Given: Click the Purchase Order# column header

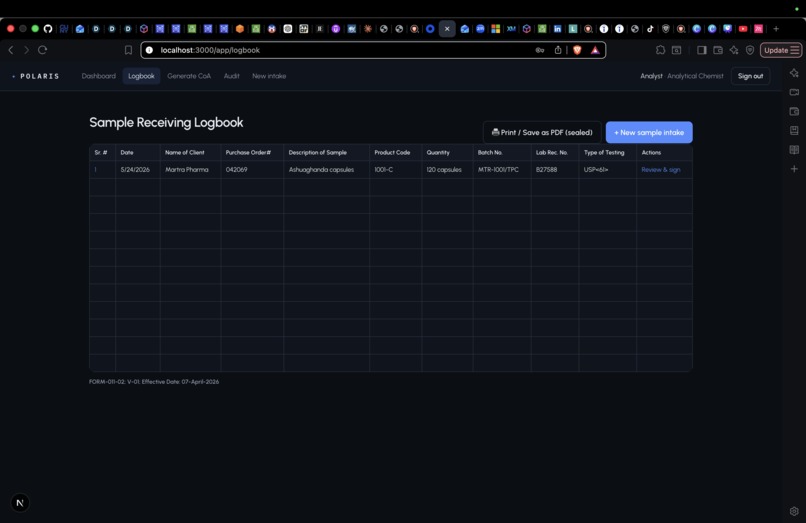Looking at the screenshot, I should [x=248, y=153].
